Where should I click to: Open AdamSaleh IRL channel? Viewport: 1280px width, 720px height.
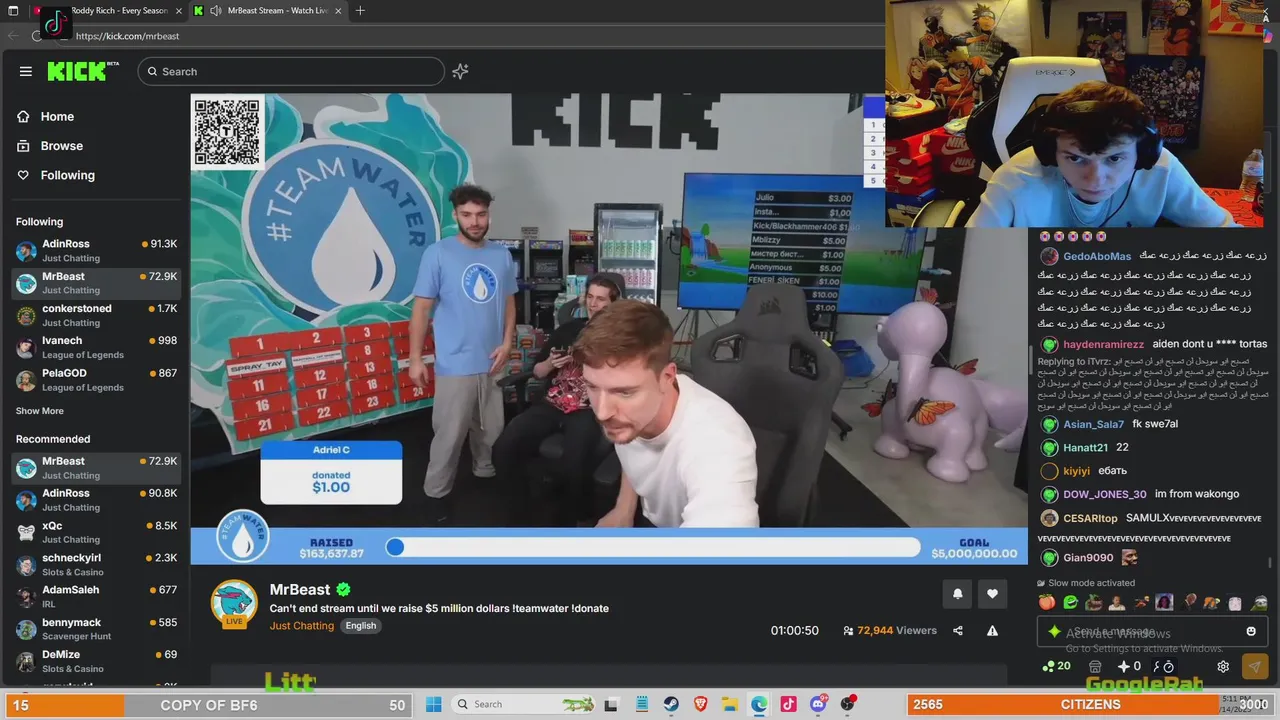pos(96,596)
